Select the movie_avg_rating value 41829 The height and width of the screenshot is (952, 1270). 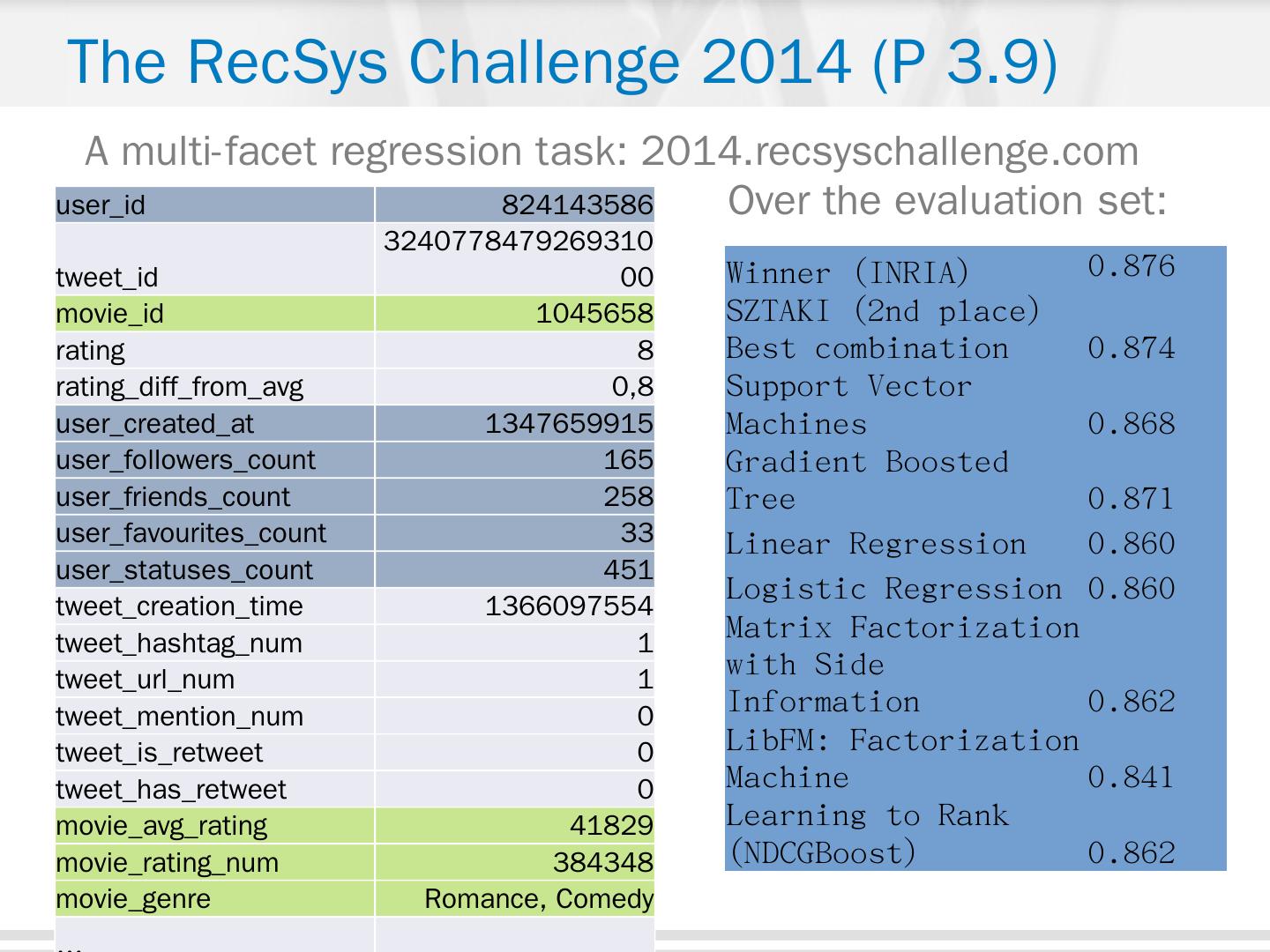pyautogui.click(x=610, y=826)
